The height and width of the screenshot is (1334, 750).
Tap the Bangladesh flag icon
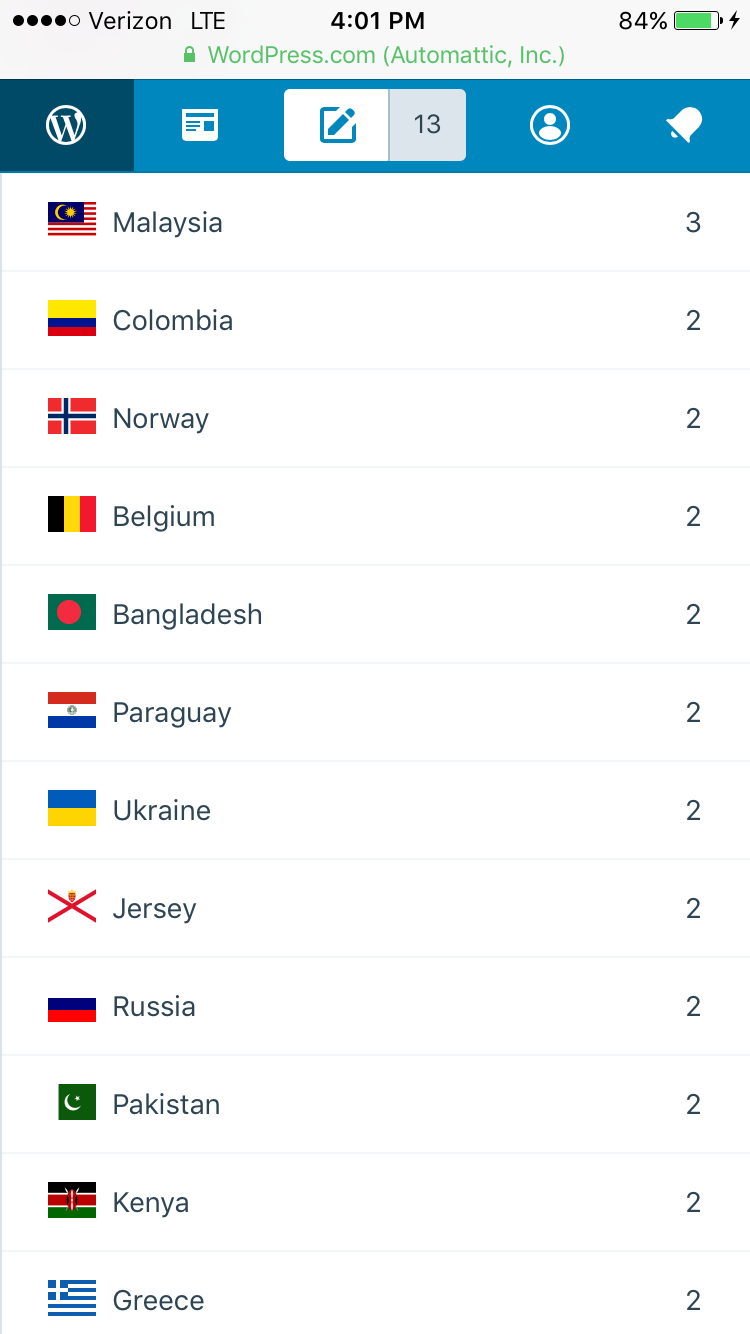pos(72,614)
